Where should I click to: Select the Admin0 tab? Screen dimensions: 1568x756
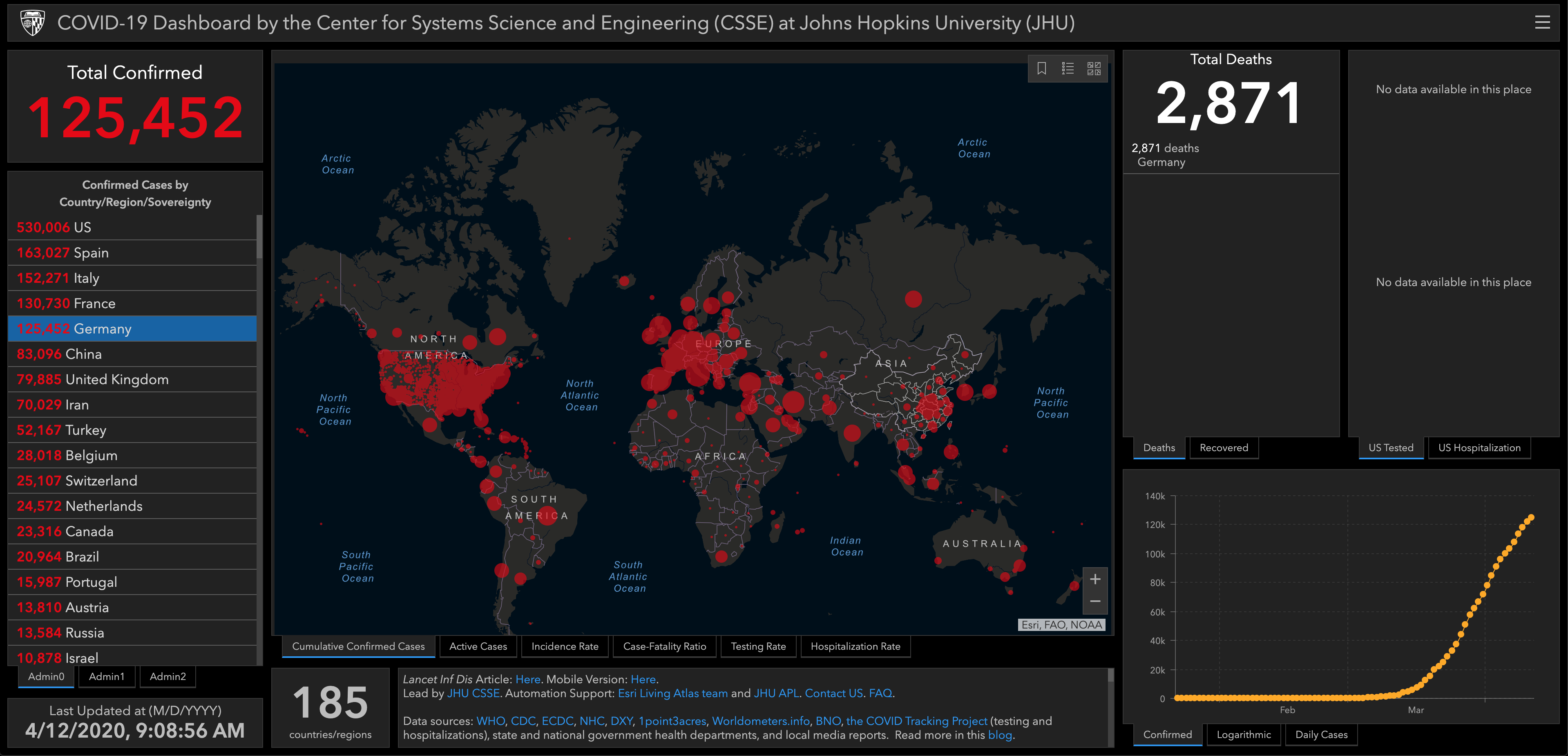(x=46, y=676)
